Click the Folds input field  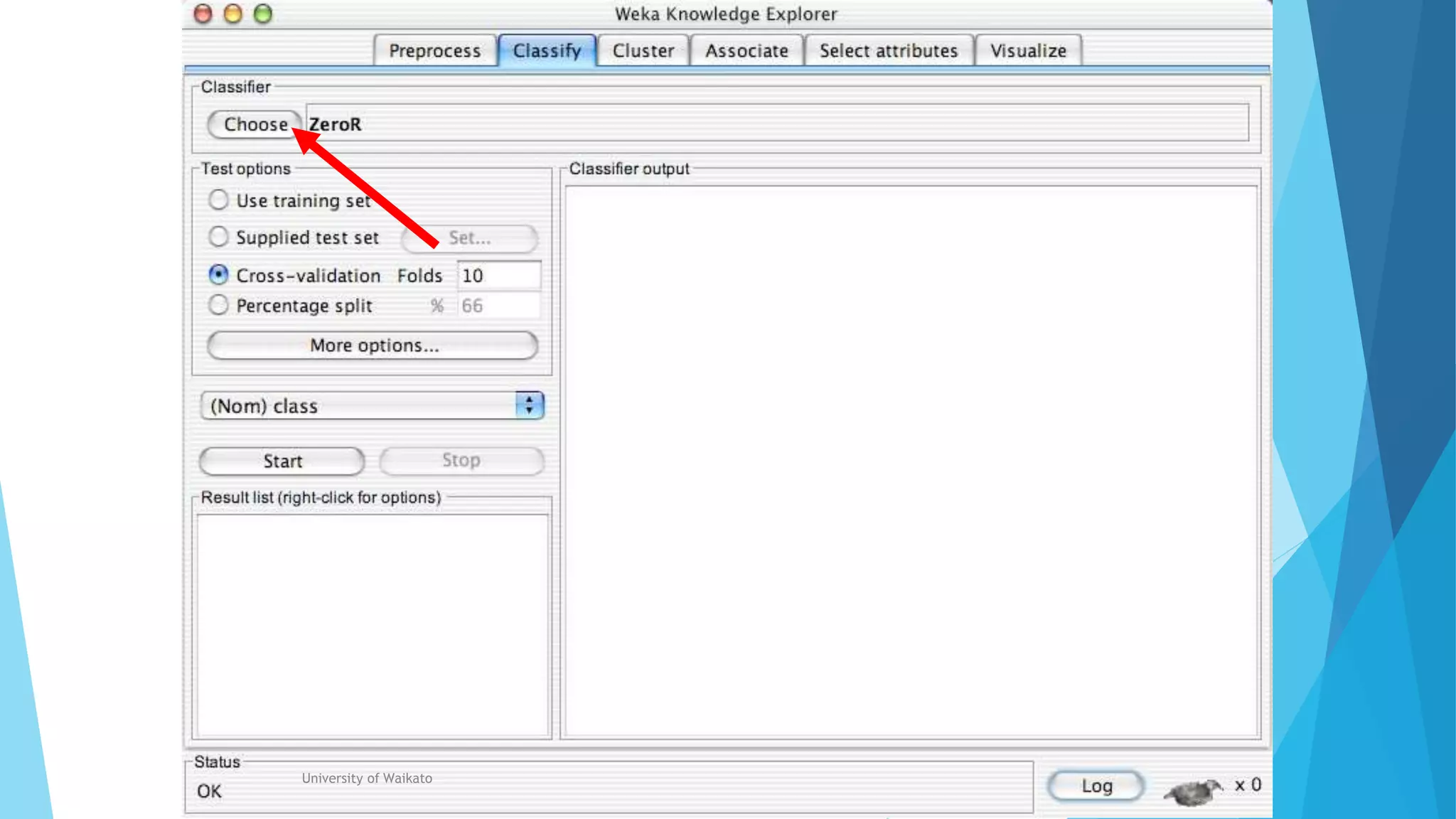(x=498, y=275)
